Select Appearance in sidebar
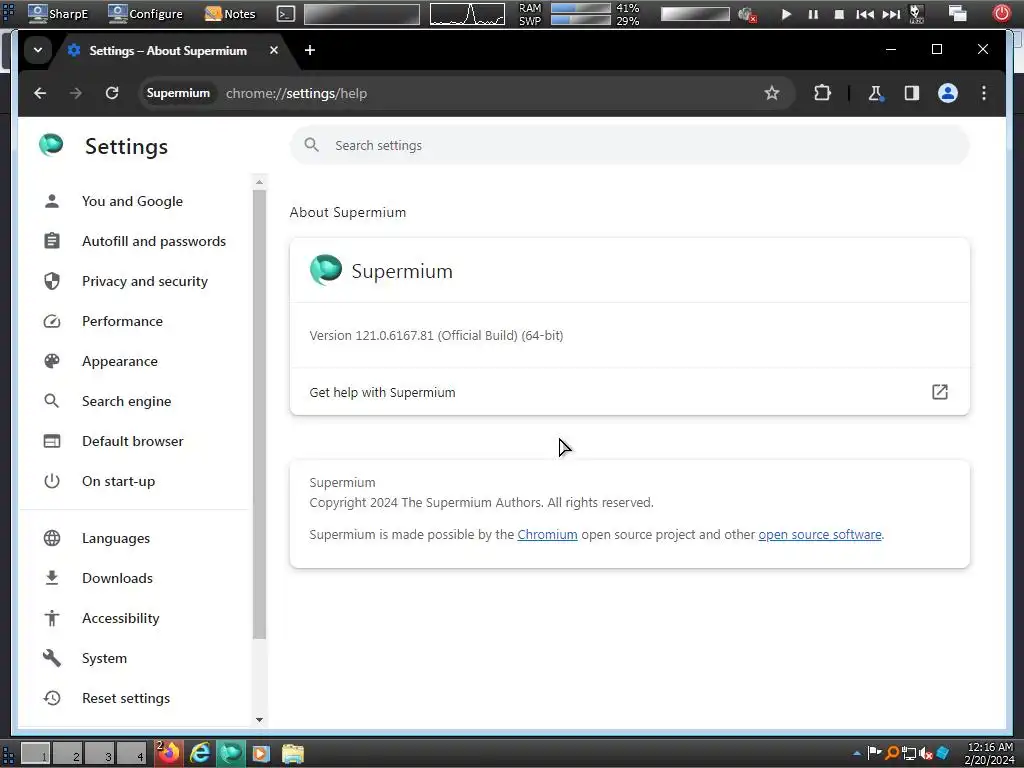The width and height of the screenshot is (1024, 768). pos(120,361)
